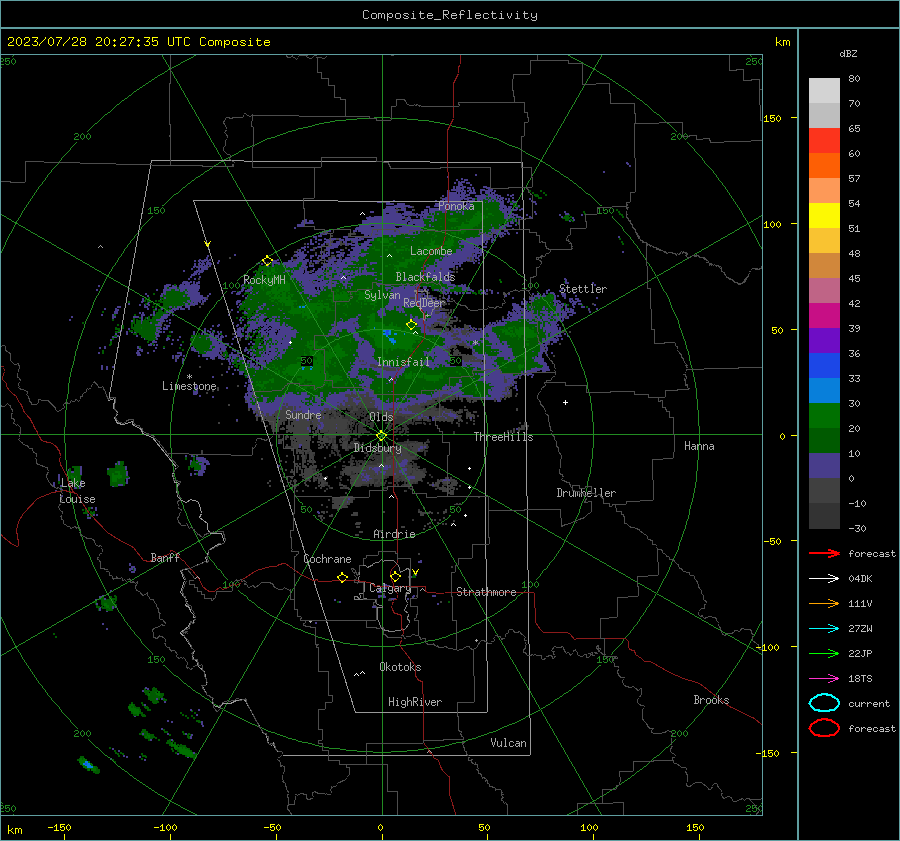Viewport: 900px width, 841px height.
Task: Click the red forecast arrow in legend
Action: 824,553
